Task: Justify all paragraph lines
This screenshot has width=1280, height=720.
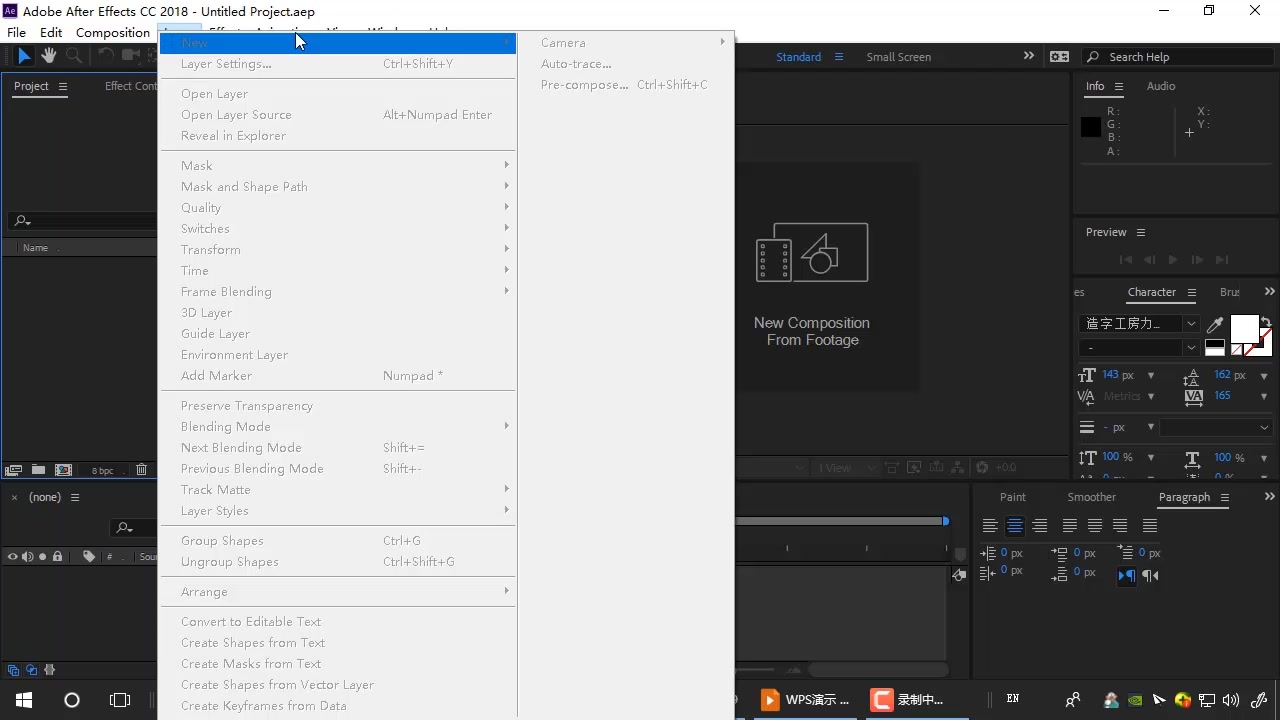Action: 1150,526
